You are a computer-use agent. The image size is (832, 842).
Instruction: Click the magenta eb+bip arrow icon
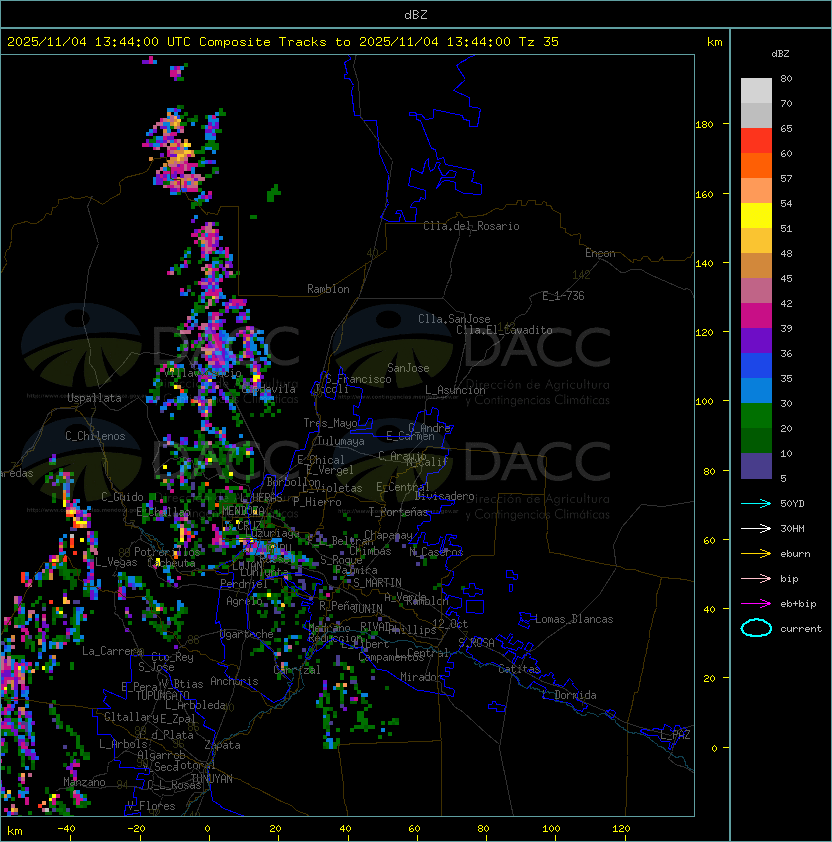pyautogui.click(x=756, y=604)
